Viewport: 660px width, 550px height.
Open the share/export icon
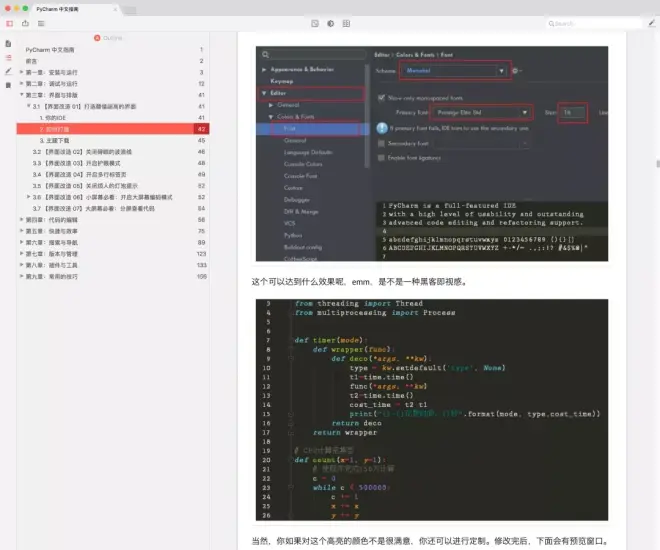tap(25, 24)
